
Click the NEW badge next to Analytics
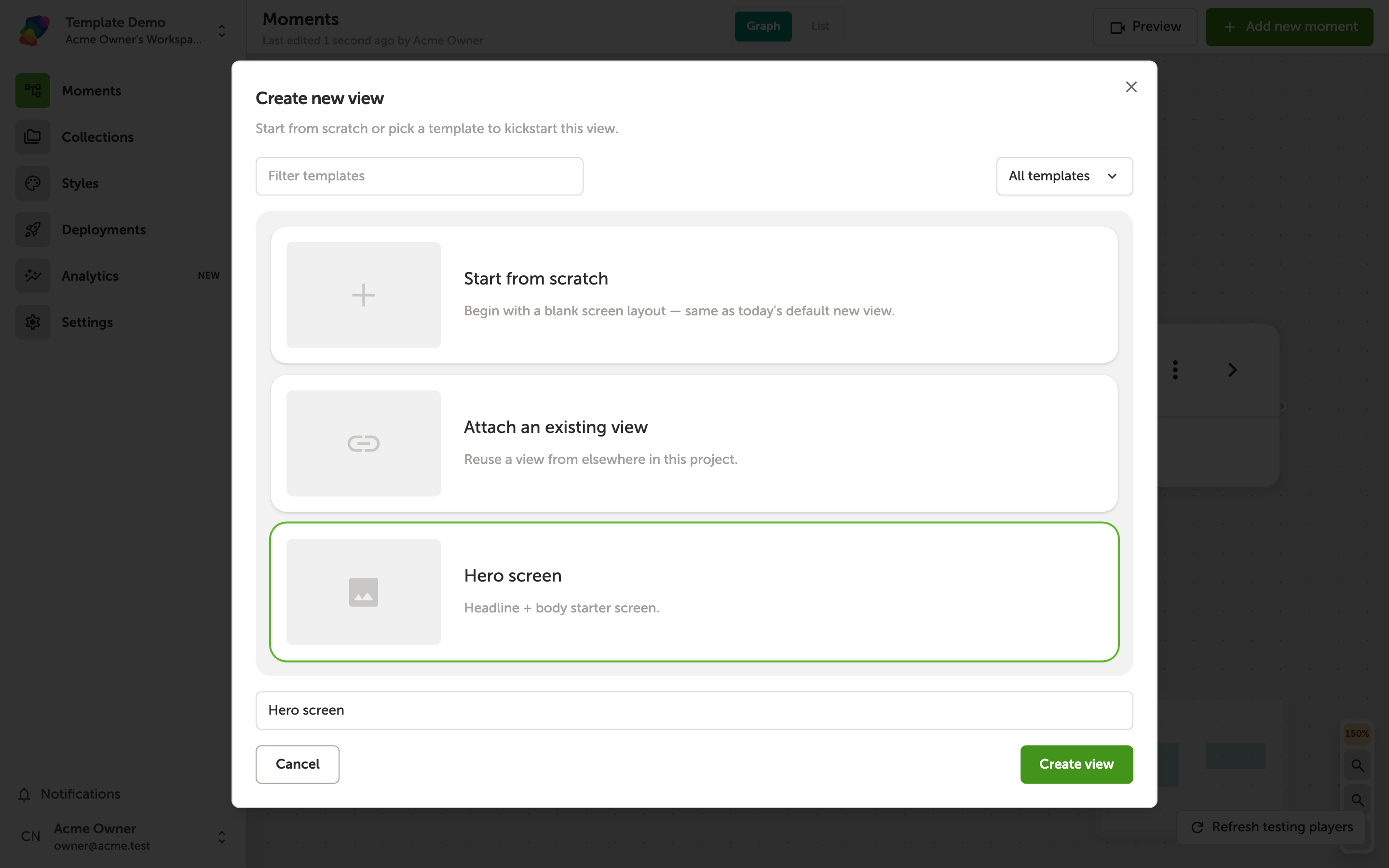208,275
